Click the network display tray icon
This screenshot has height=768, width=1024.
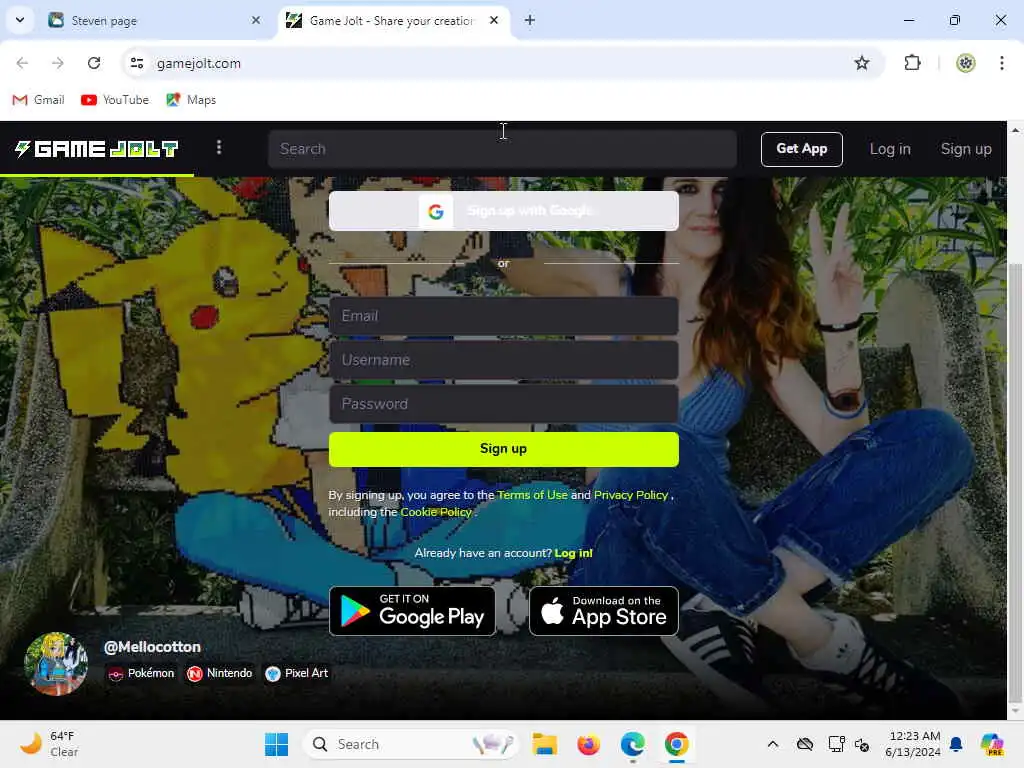[837, 744]
